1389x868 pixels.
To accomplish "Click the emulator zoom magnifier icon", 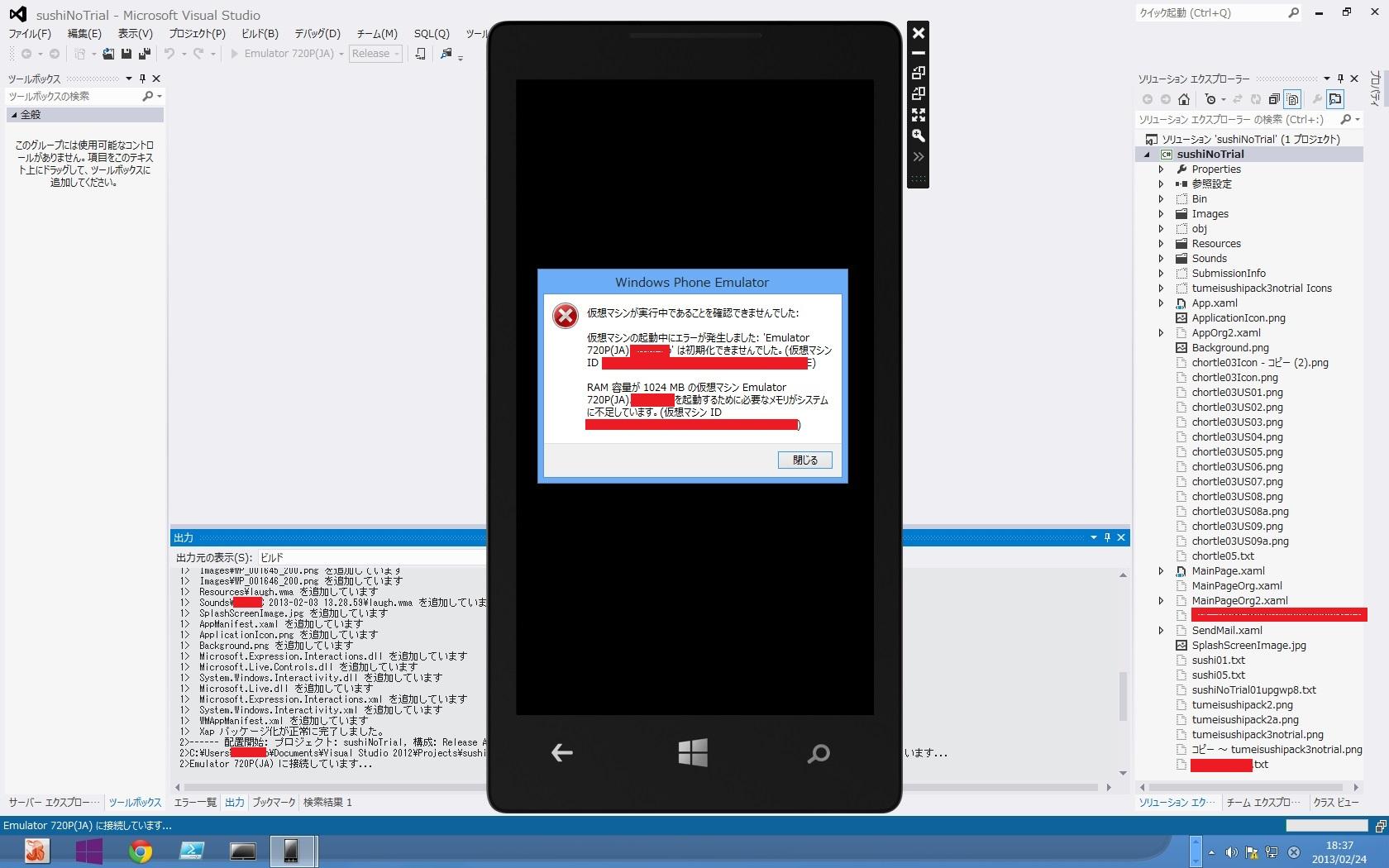I will (x=918, y=136).
